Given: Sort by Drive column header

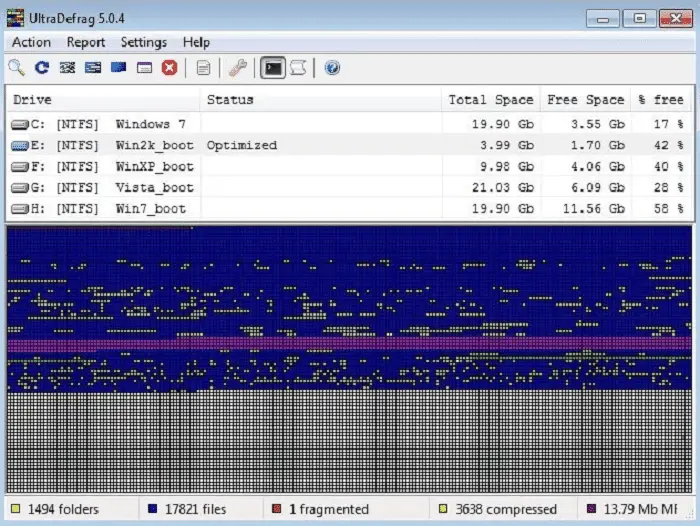Looking at the screenshot, I should [x=103, y=100].
